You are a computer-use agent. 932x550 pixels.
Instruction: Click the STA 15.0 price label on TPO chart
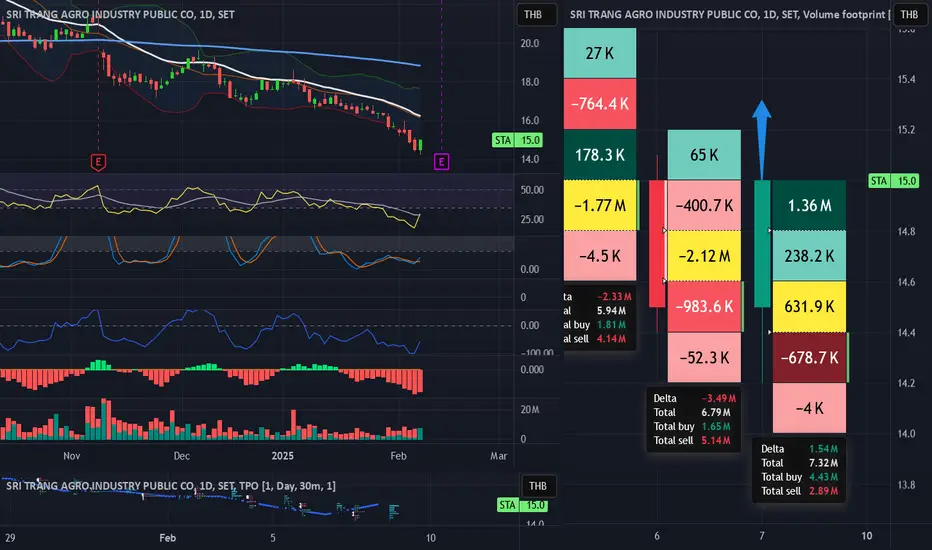[522, 505]
